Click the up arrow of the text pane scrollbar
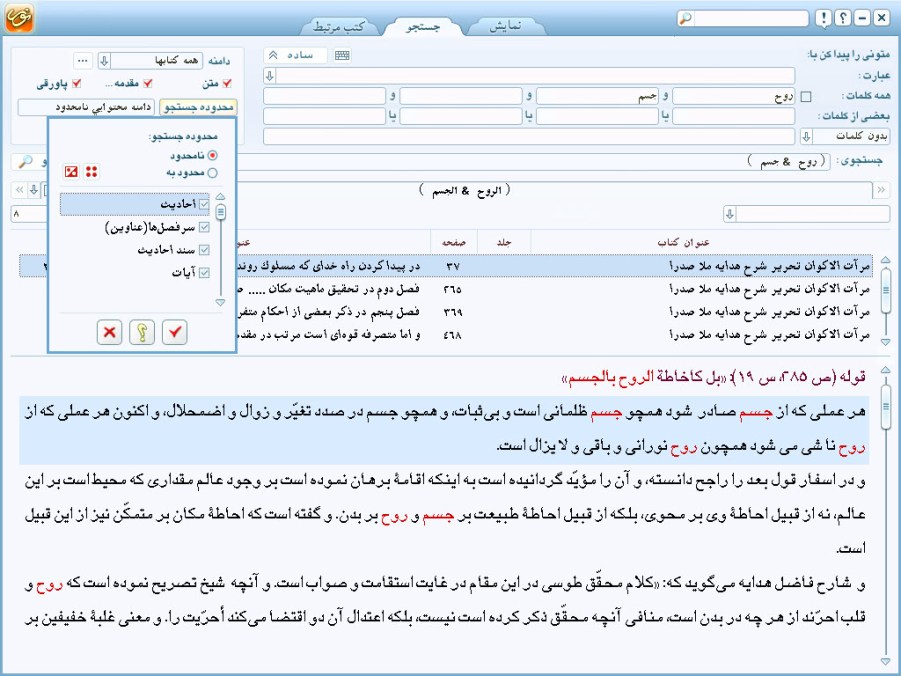The height and width of the screenshot is (676, 901). [x=885, y=370]
